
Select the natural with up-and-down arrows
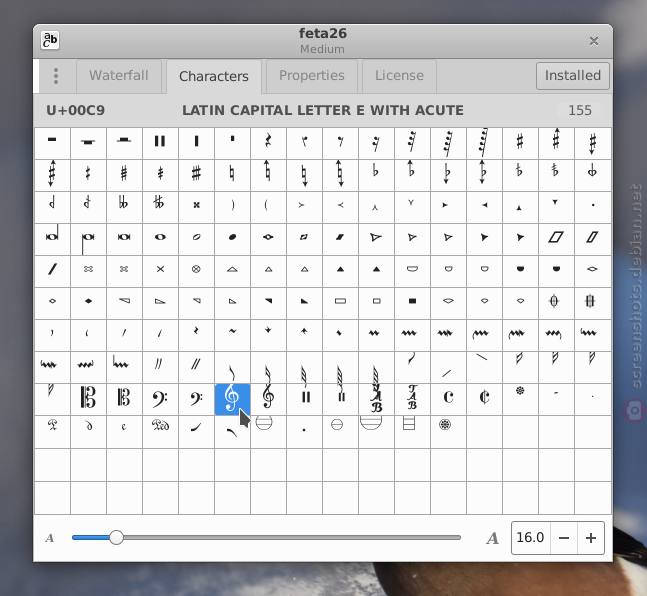340,175
